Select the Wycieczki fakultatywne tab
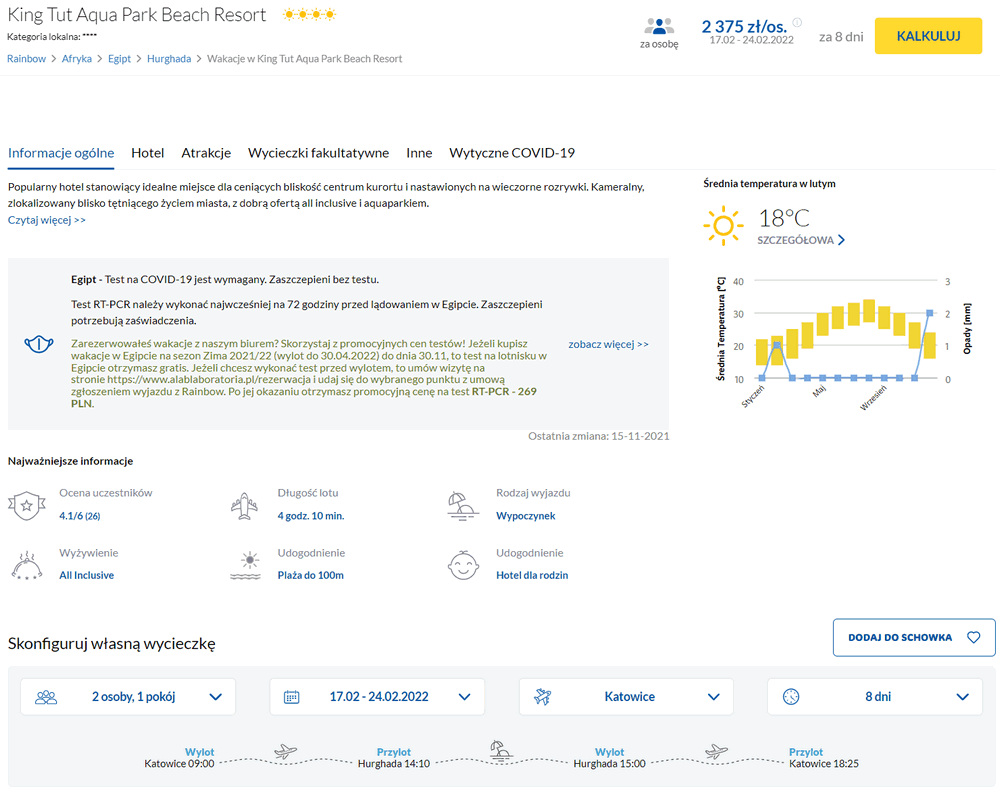The height and width of the screenshot is (791, 1000). (318, 153)
